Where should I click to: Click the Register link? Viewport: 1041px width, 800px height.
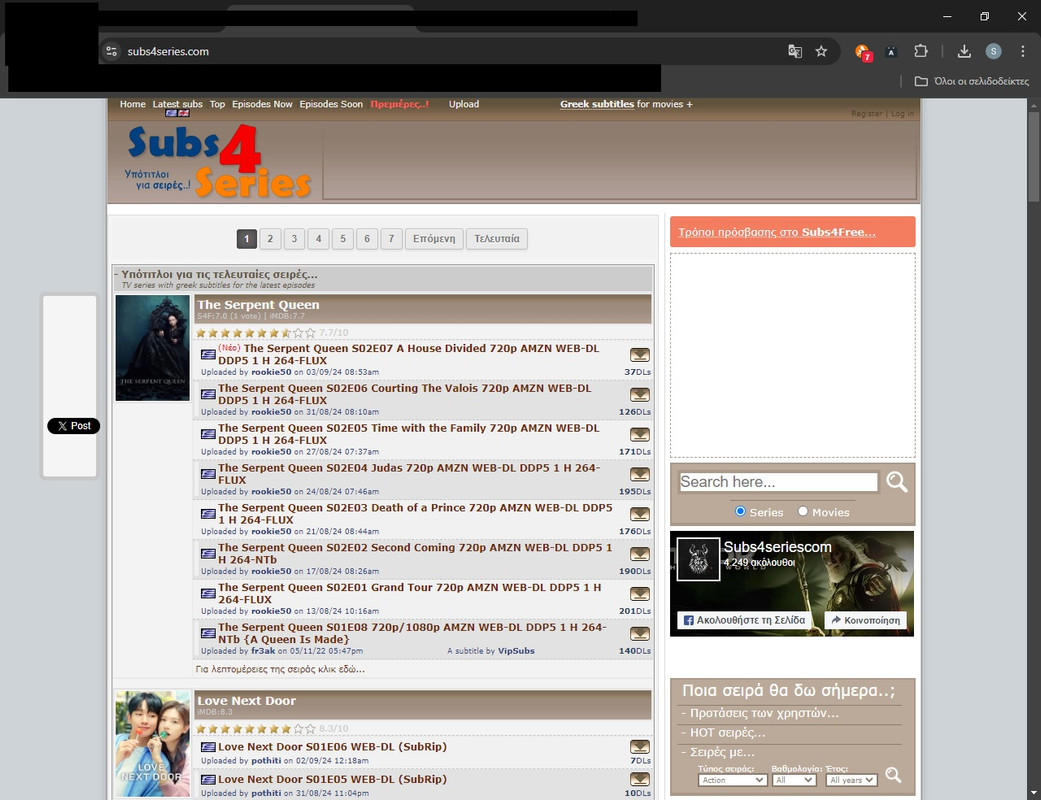tap(866, 114)
